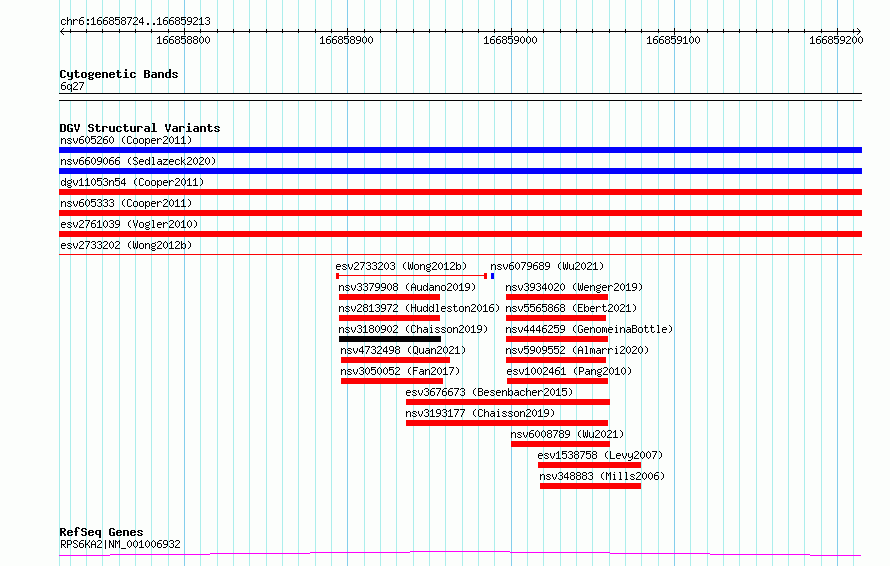Open esv3676673 (Besenbacher2015) label
Image resolution: width=890 pixels, height=566 pixels.
489,392
